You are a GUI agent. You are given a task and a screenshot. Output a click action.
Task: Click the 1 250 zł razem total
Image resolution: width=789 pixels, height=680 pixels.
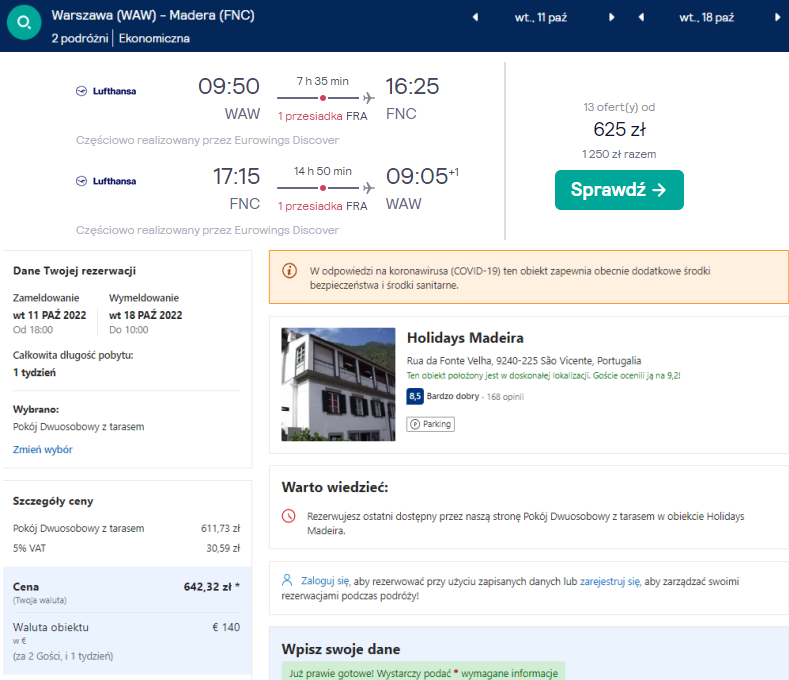pyautogui.click(x=619, y=155)
